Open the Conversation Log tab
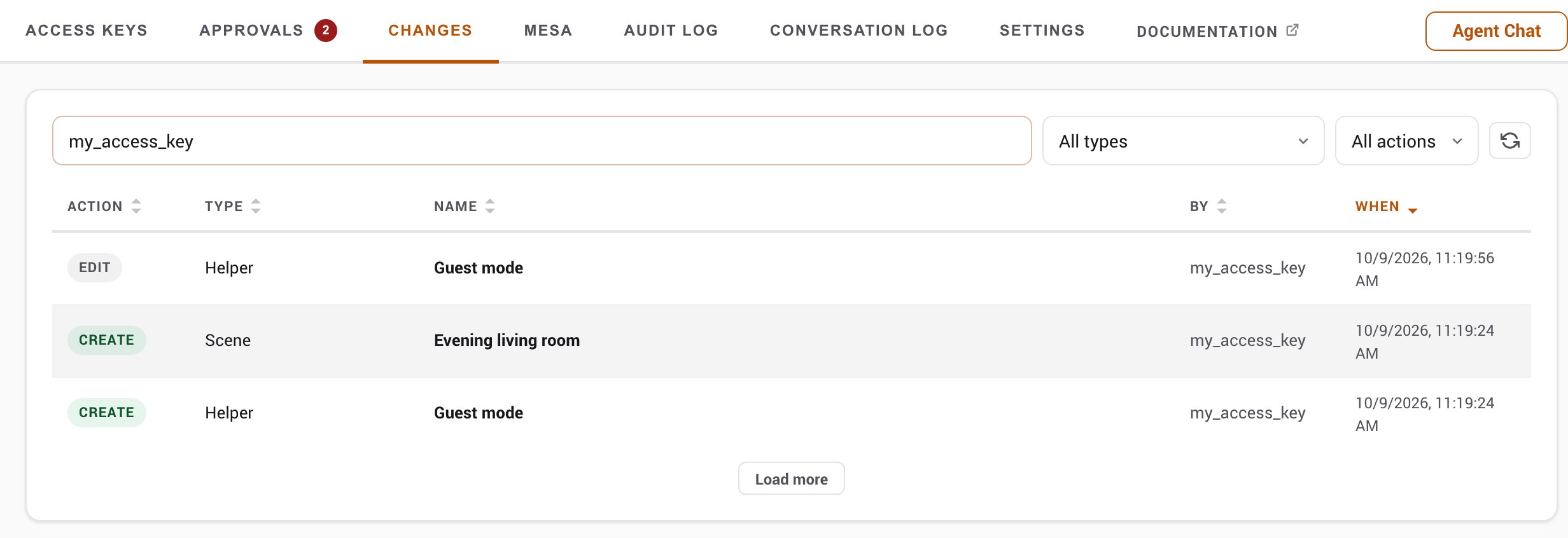 tap(858, 31)
